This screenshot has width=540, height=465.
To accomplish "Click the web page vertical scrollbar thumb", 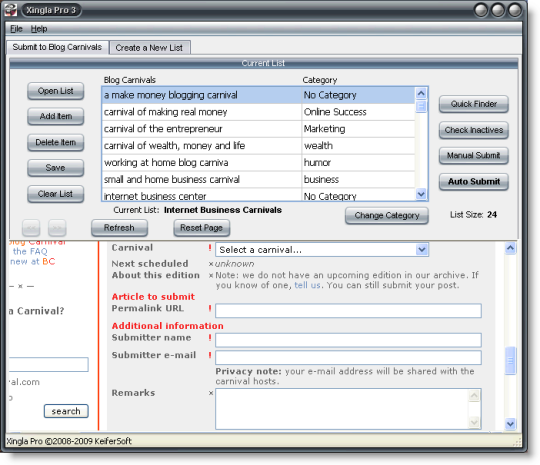I will [x=510, y=361].
